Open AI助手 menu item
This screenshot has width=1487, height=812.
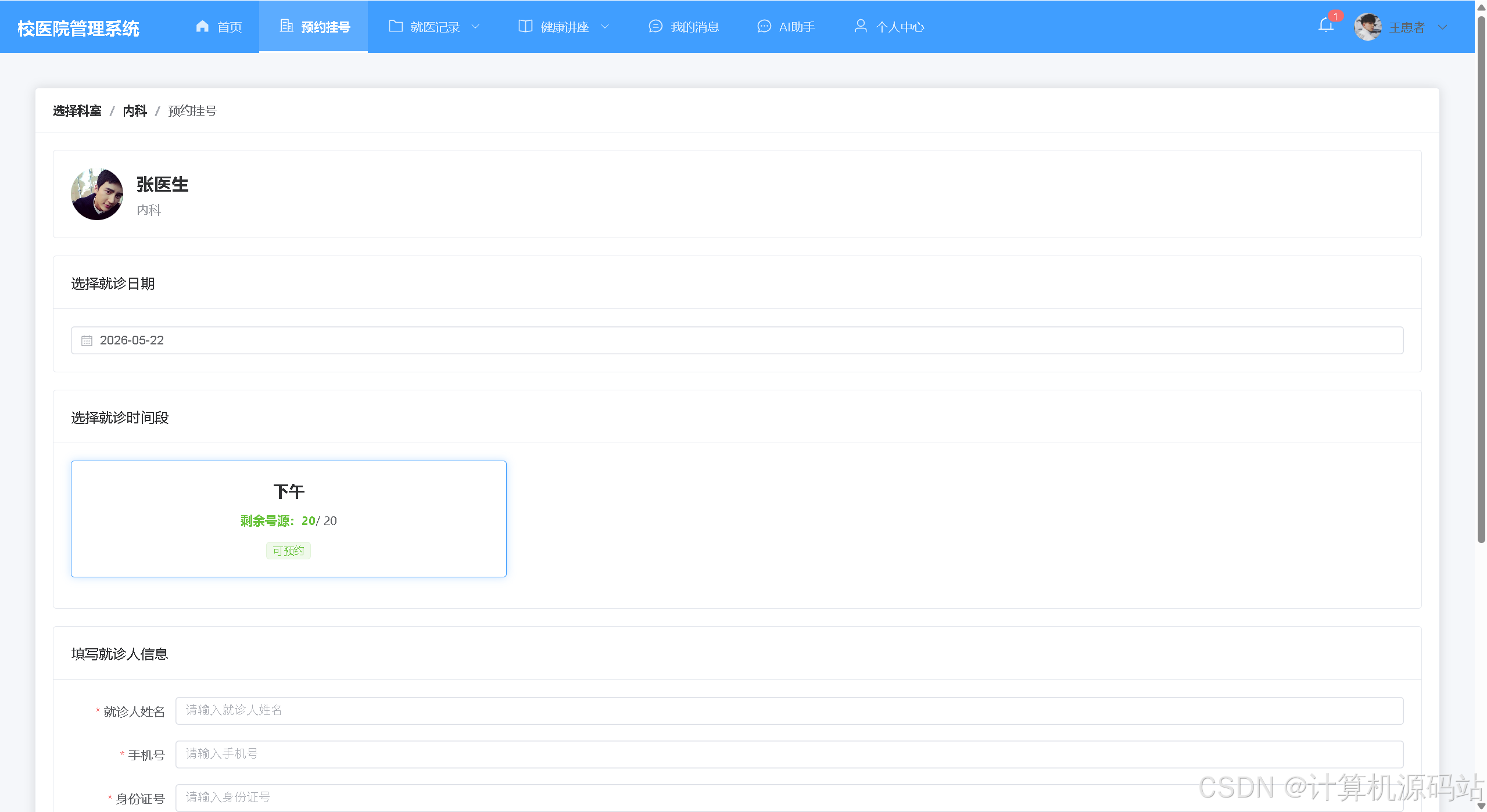coord(785,27)
